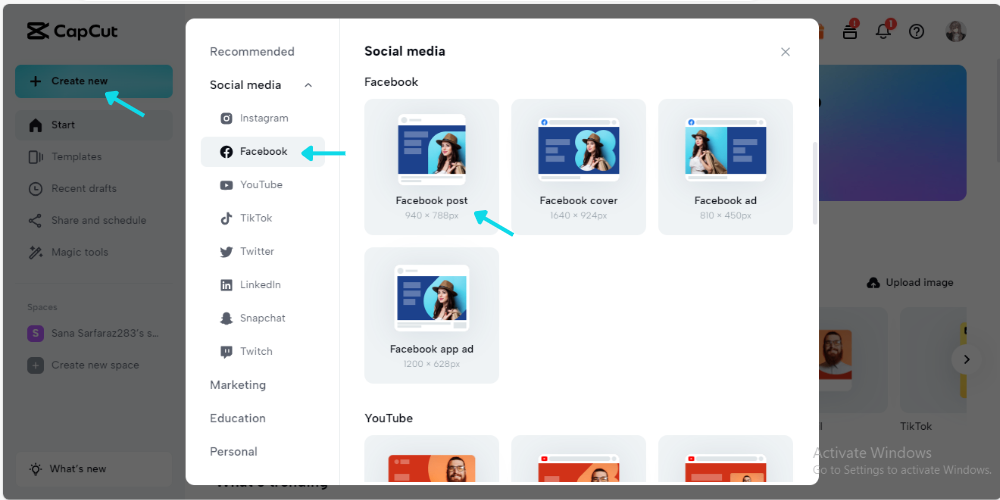This screenshot has width=1000, height=500.
Task: Open the notifications bell icon
Action: tap(883, 31)
